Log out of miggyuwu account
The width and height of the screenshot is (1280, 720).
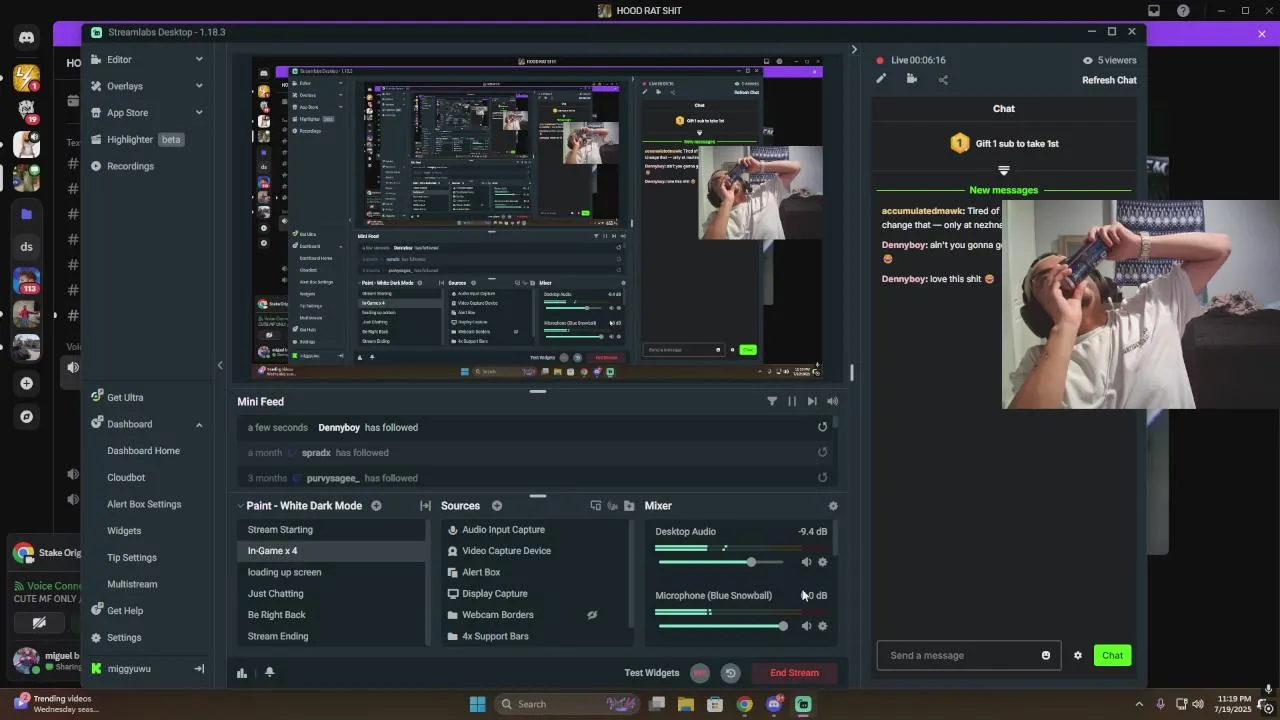coord(199,669)
